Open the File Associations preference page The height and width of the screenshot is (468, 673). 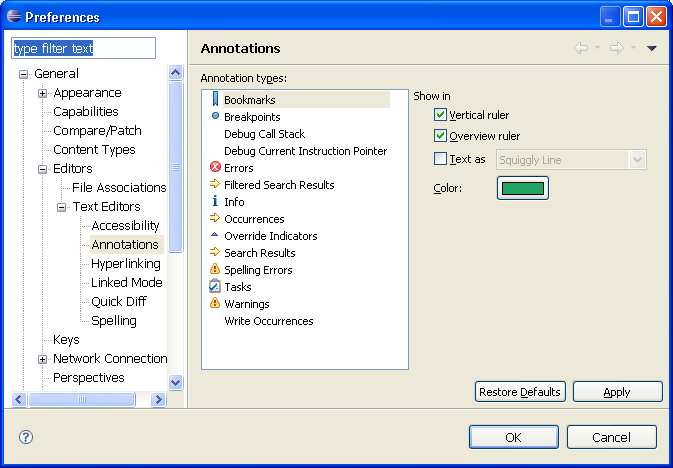coord(119,188)
